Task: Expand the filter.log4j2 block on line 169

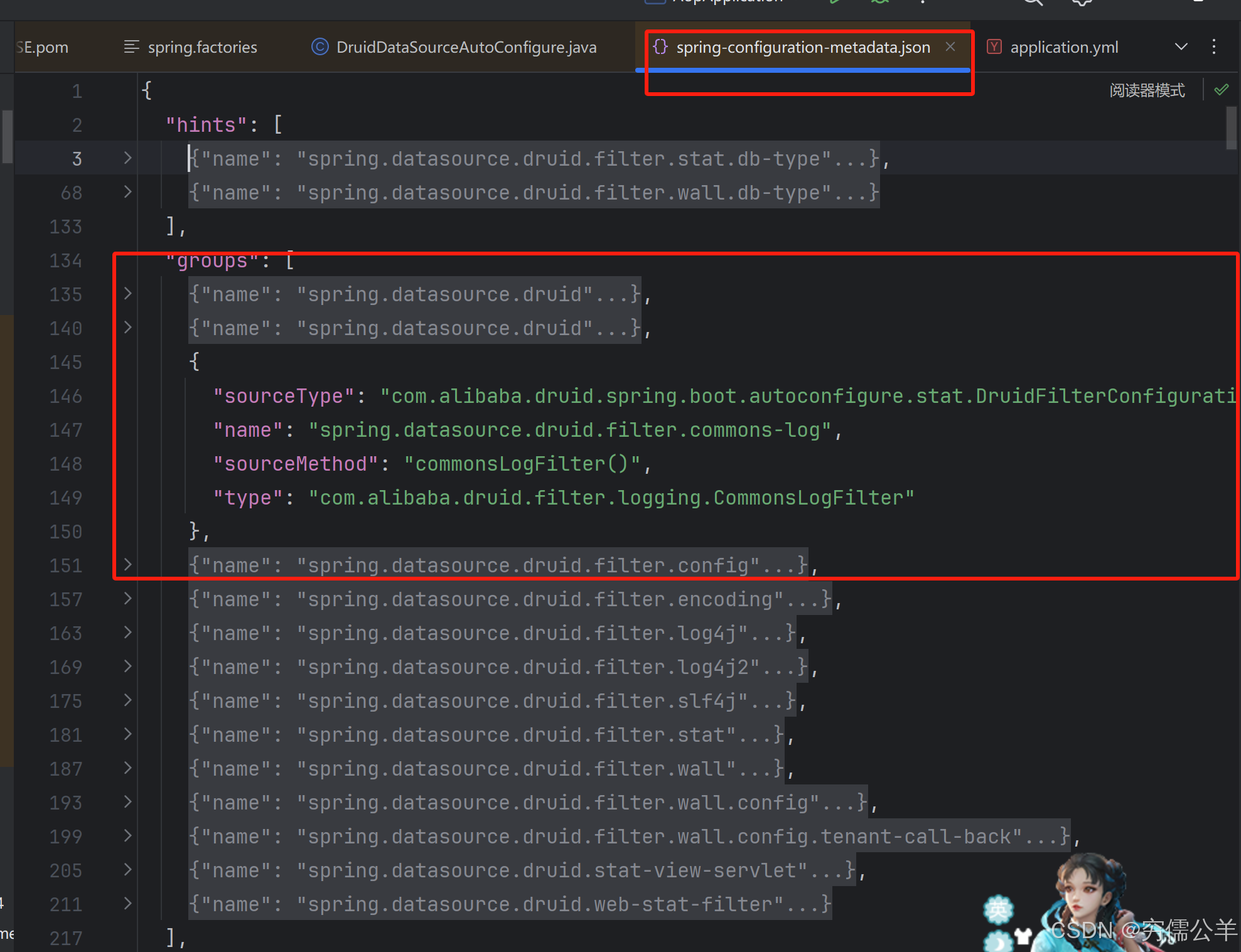Action: click(127, 666)
